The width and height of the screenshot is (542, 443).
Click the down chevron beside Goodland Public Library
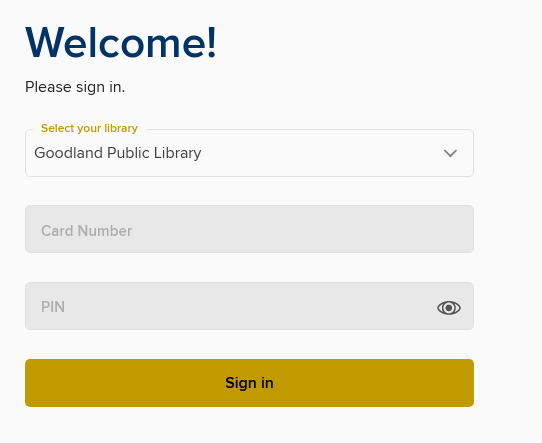tap(450, 153)
